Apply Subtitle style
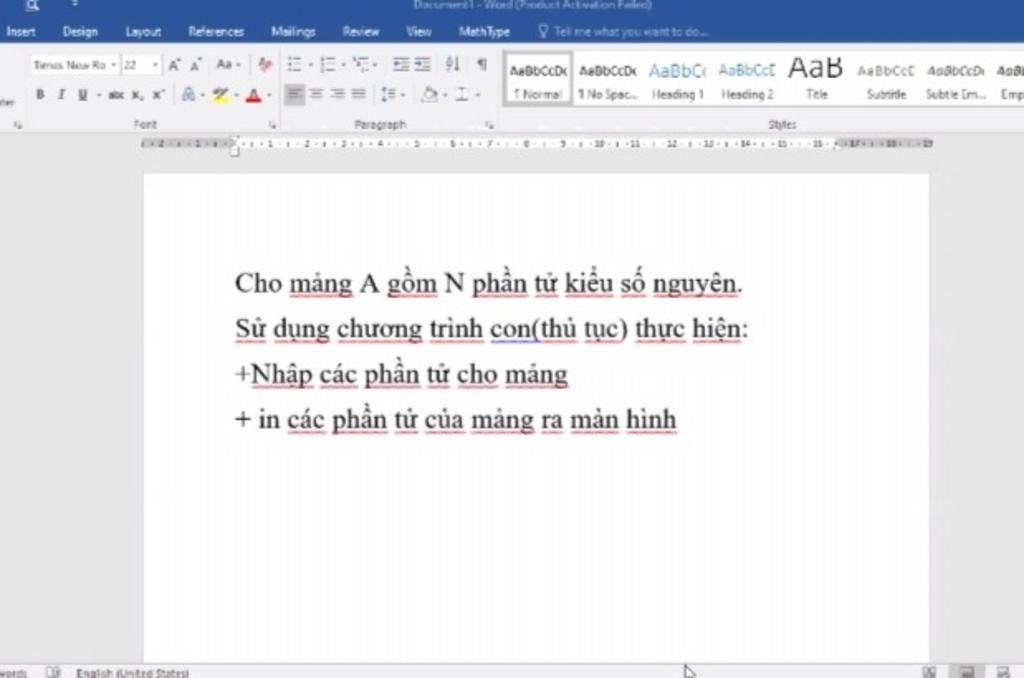Image resolution: width=1024 pixels, height=678 pixels. pyautogui.click(x=886, y=79)
